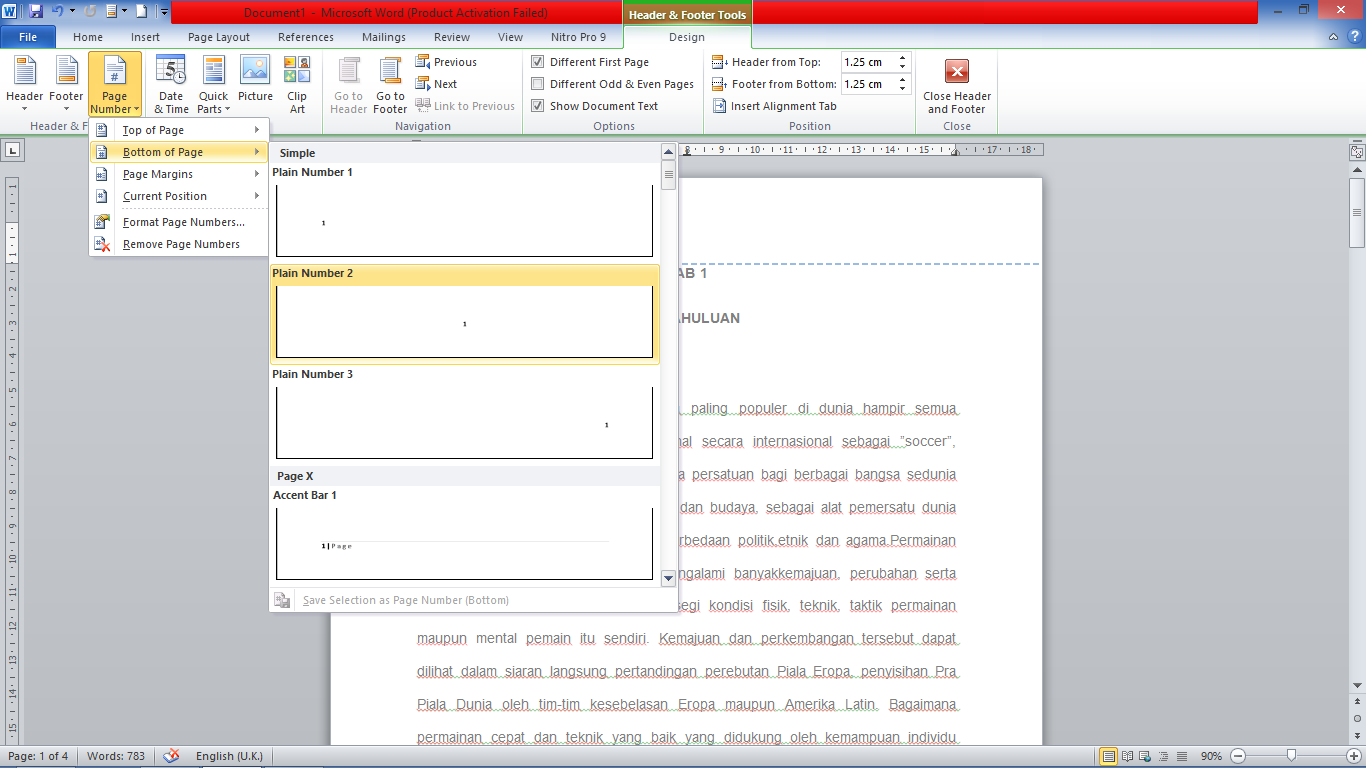Switch to Web Layout view
Viewport: 1366px width, 768px height.
[x=1145, y=756]
